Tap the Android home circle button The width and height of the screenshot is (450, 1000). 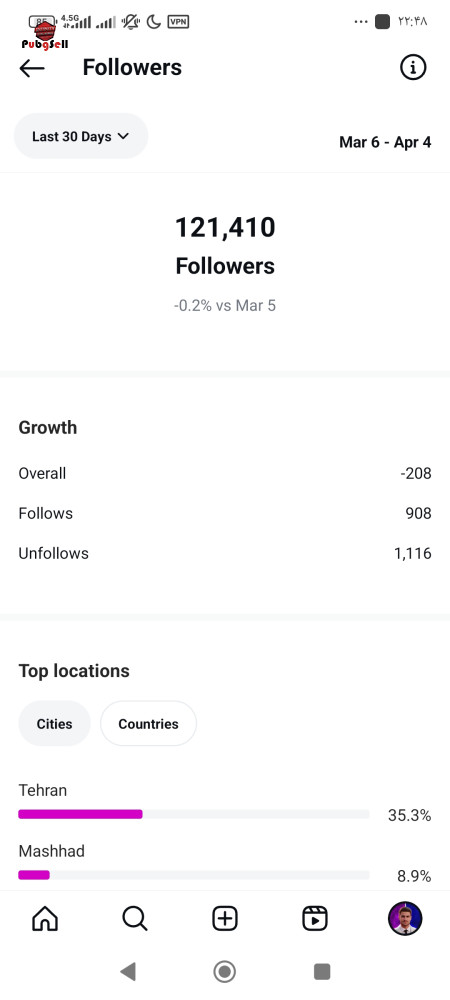click(224, 971)
